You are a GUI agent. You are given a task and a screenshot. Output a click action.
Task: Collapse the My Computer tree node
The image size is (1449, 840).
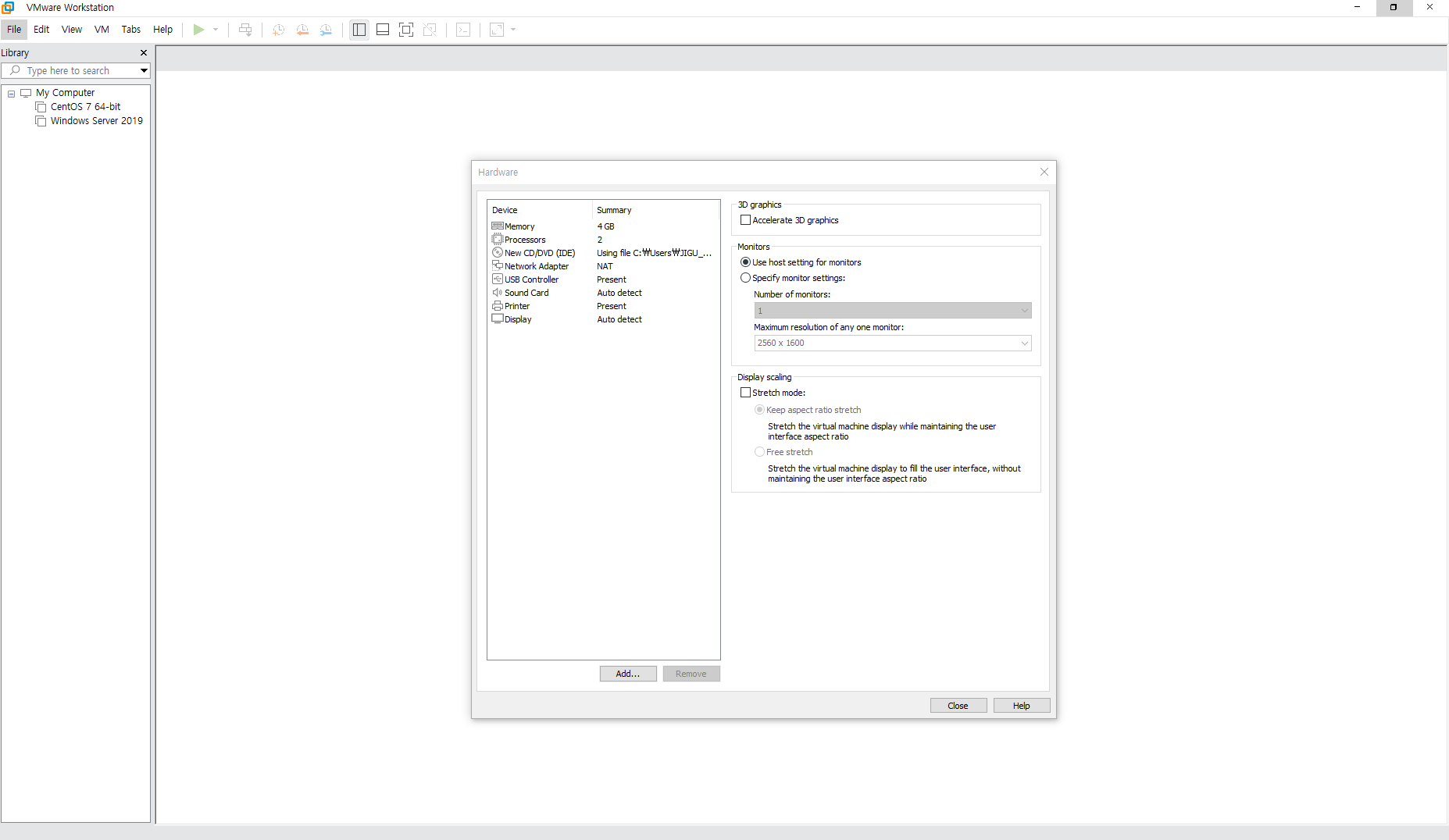12,94
